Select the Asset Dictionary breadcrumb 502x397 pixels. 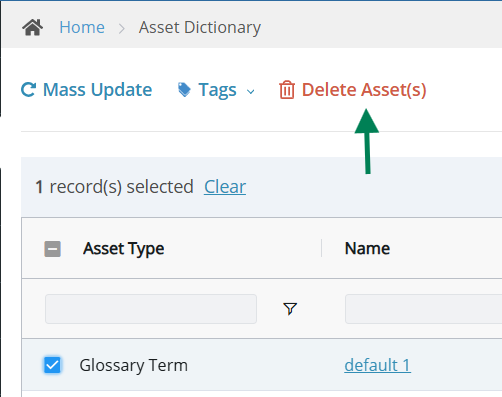coord(200,28)
